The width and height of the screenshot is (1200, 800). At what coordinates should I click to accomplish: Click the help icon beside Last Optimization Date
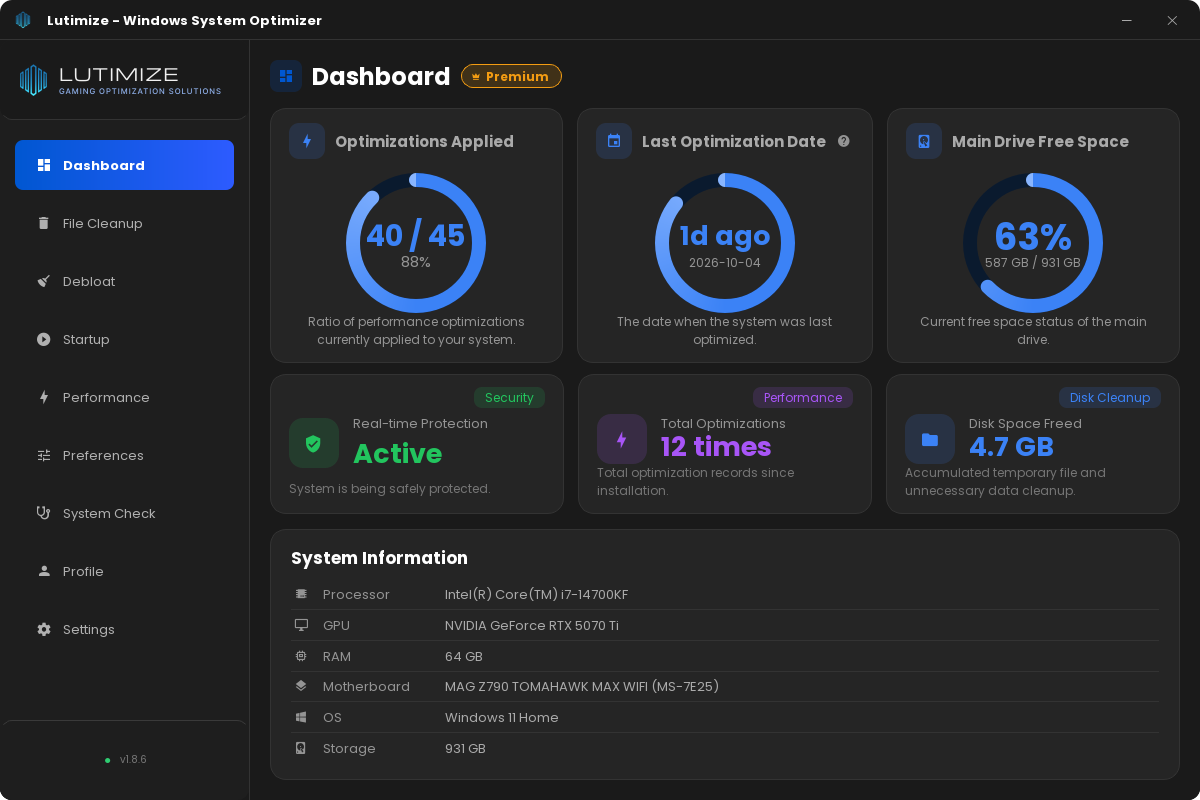(844, 141)
